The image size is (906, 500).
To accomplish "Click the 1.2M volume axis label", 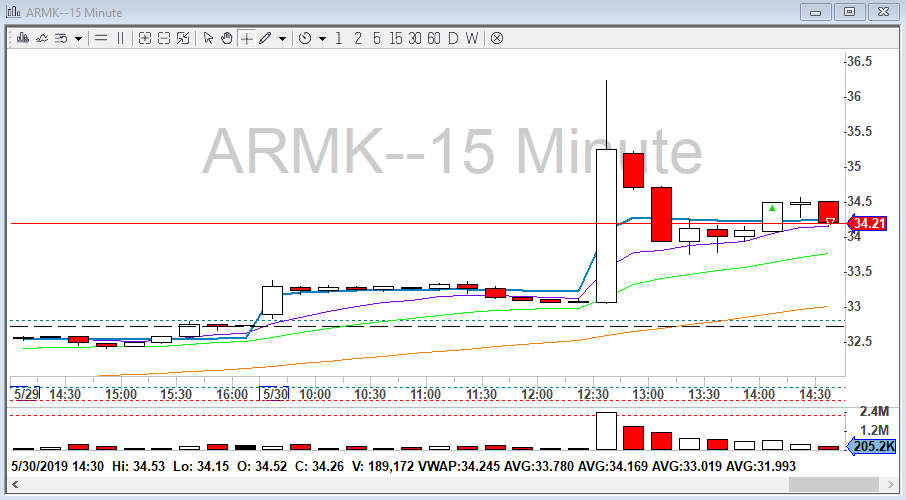I will click(x=874, y=430).
